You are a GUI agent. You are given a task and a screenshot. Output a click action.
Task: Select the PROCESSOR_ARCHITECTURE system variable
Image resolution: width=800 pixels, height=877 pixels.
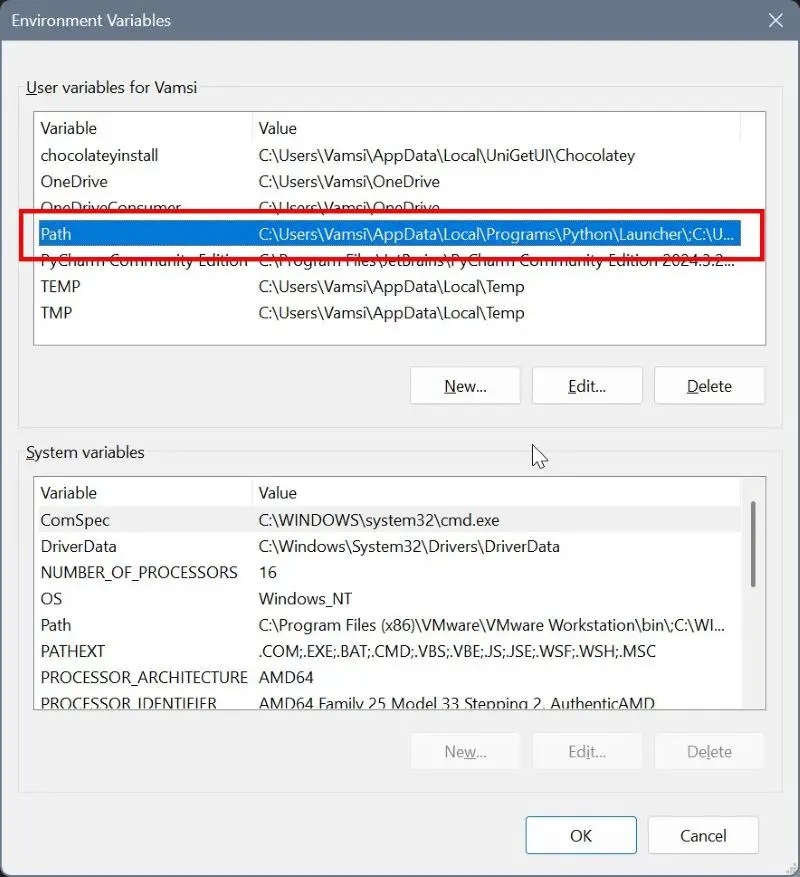coord(390,677)
